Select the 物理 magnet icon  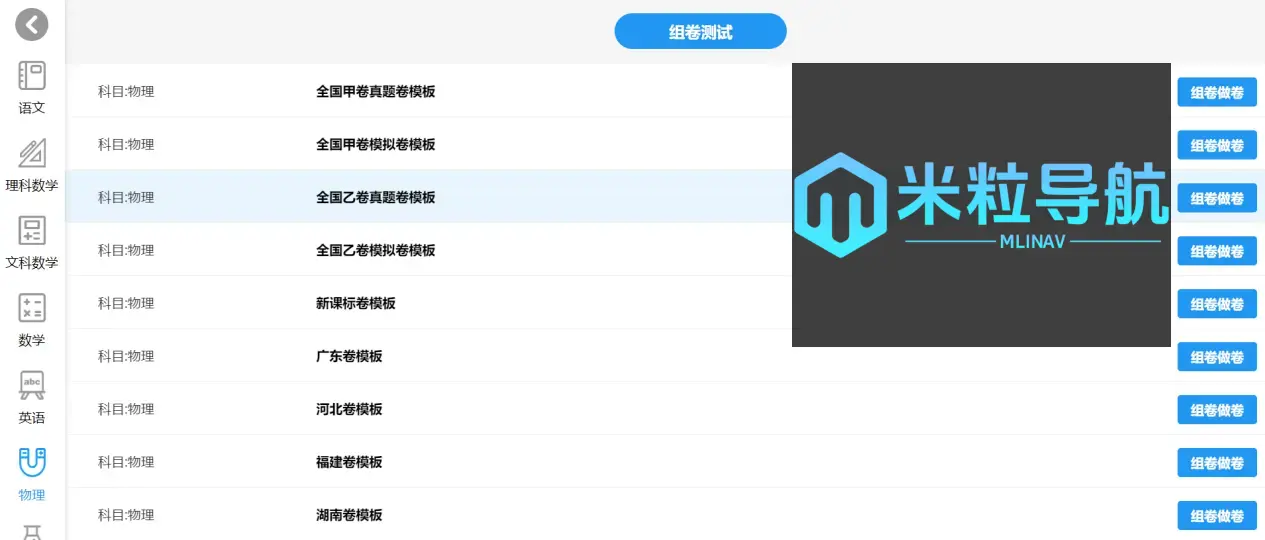tap(32, 462)
